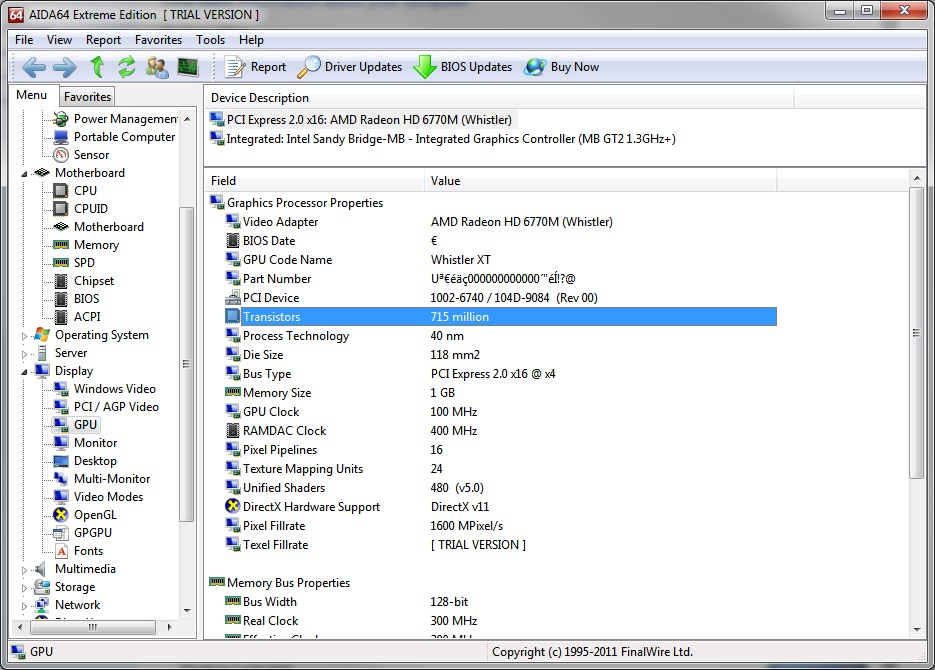This screenshot has width=935, height=670.
Task: Expand the Network tree node
Action: point(24,605)
